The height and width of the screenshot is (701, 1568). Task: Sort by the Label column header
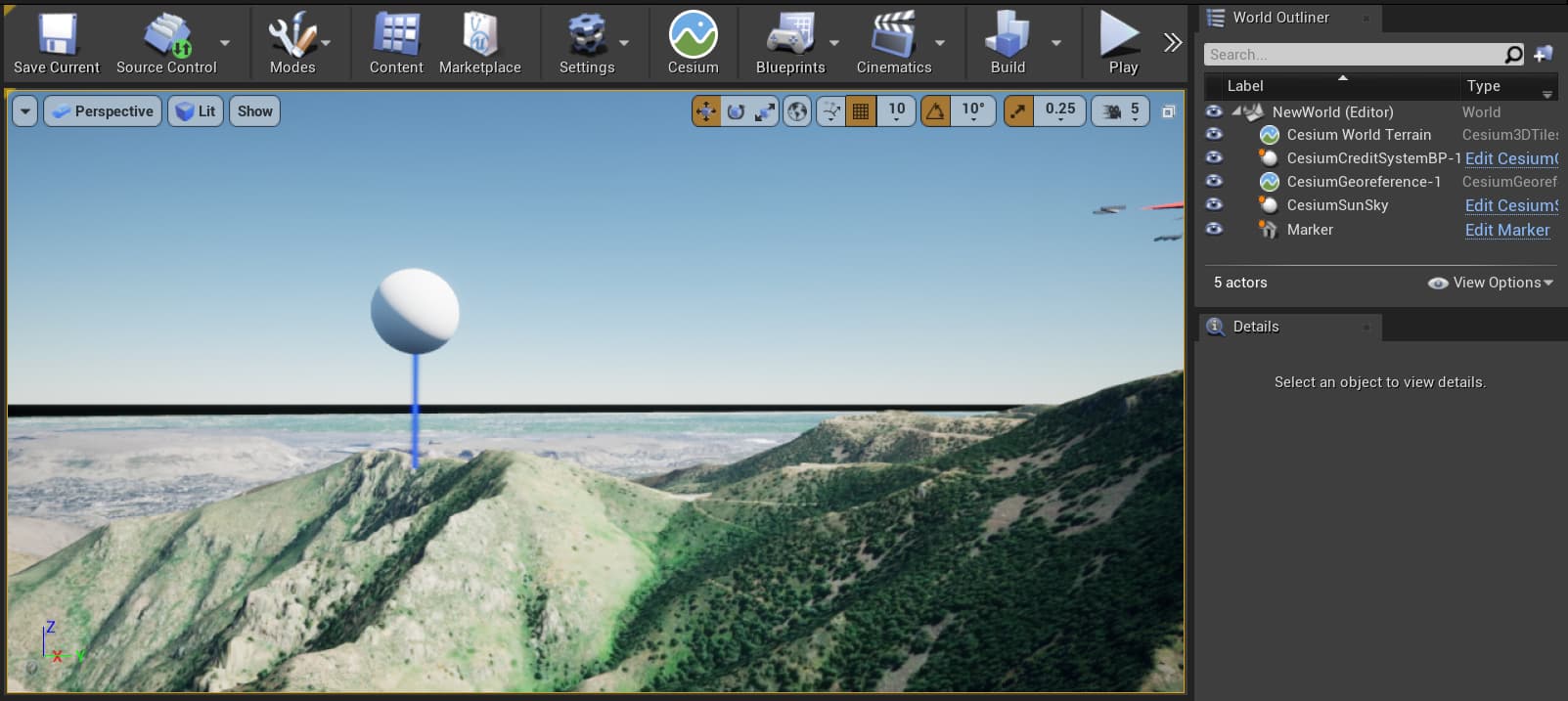coord(1245,86)
